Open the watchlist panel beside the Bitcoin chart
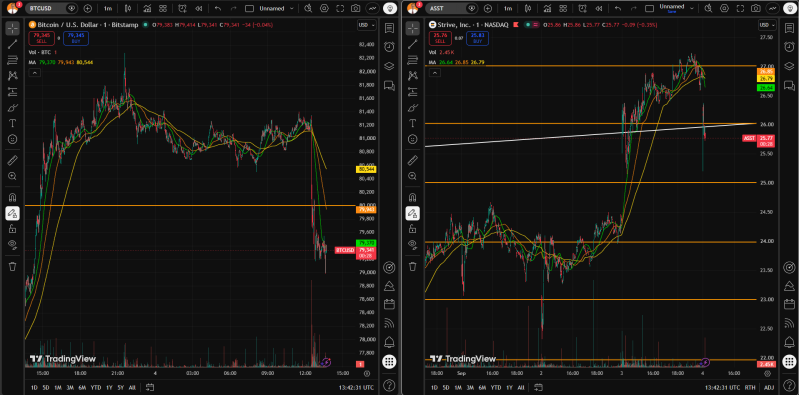Image resolution: width=799 pixels, height=395 pixels. click(x=389, y=28)
